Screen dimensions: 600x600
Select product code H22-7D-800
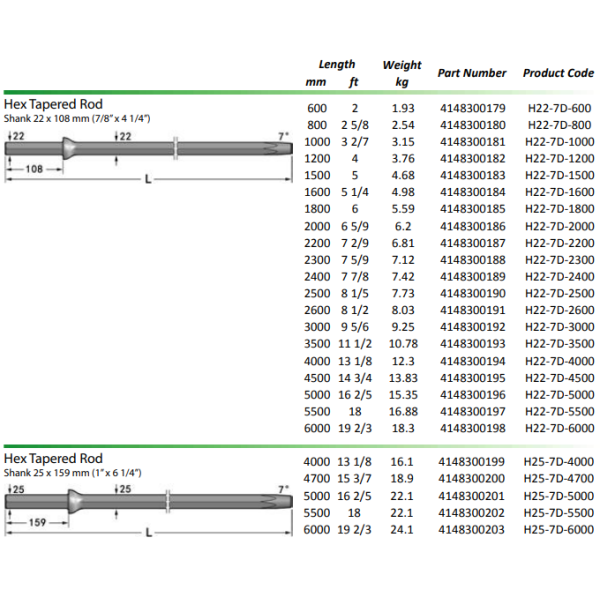[x=559, y=125]
